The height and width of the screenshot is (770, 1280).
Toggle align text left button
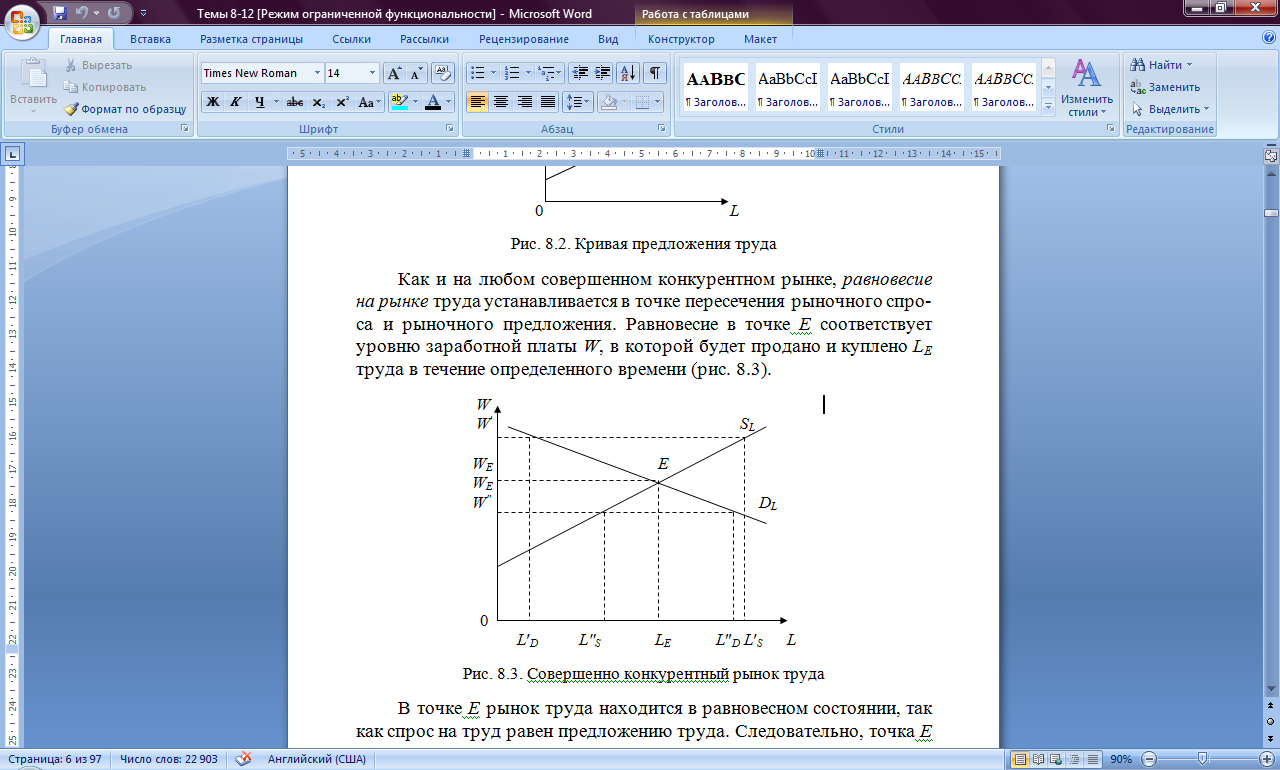pyautogui.click(x=478, y=102)
